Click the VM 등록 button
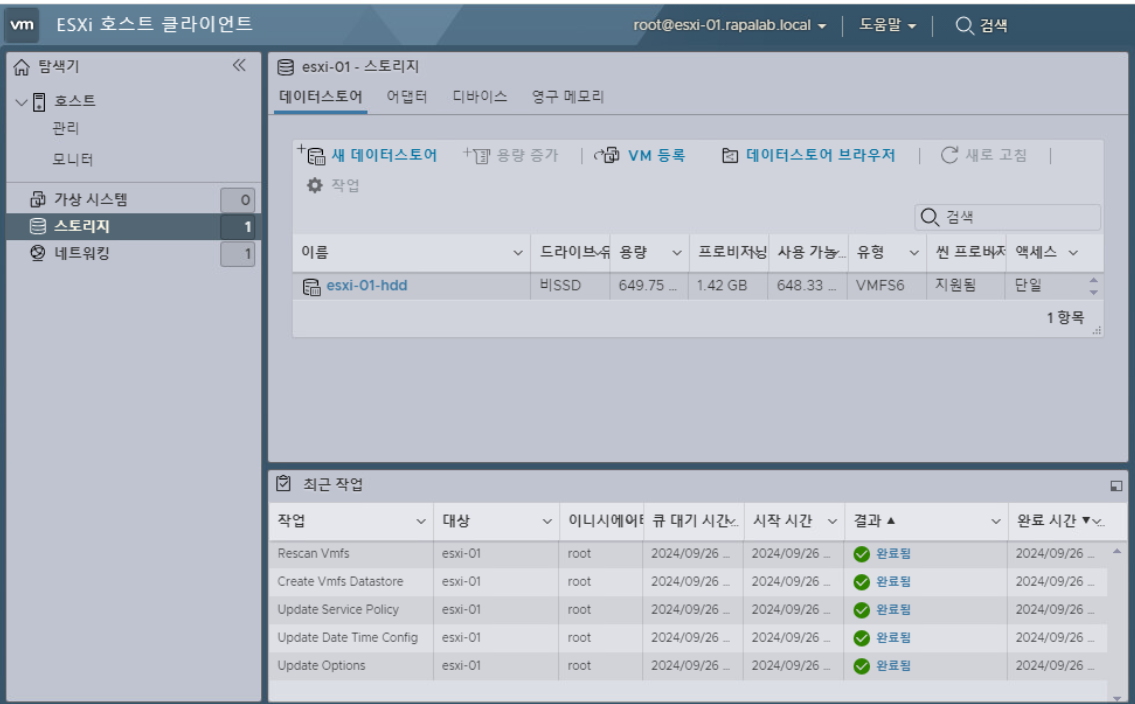Viewport: 1135px width, 704px height. tap(639, 155)
